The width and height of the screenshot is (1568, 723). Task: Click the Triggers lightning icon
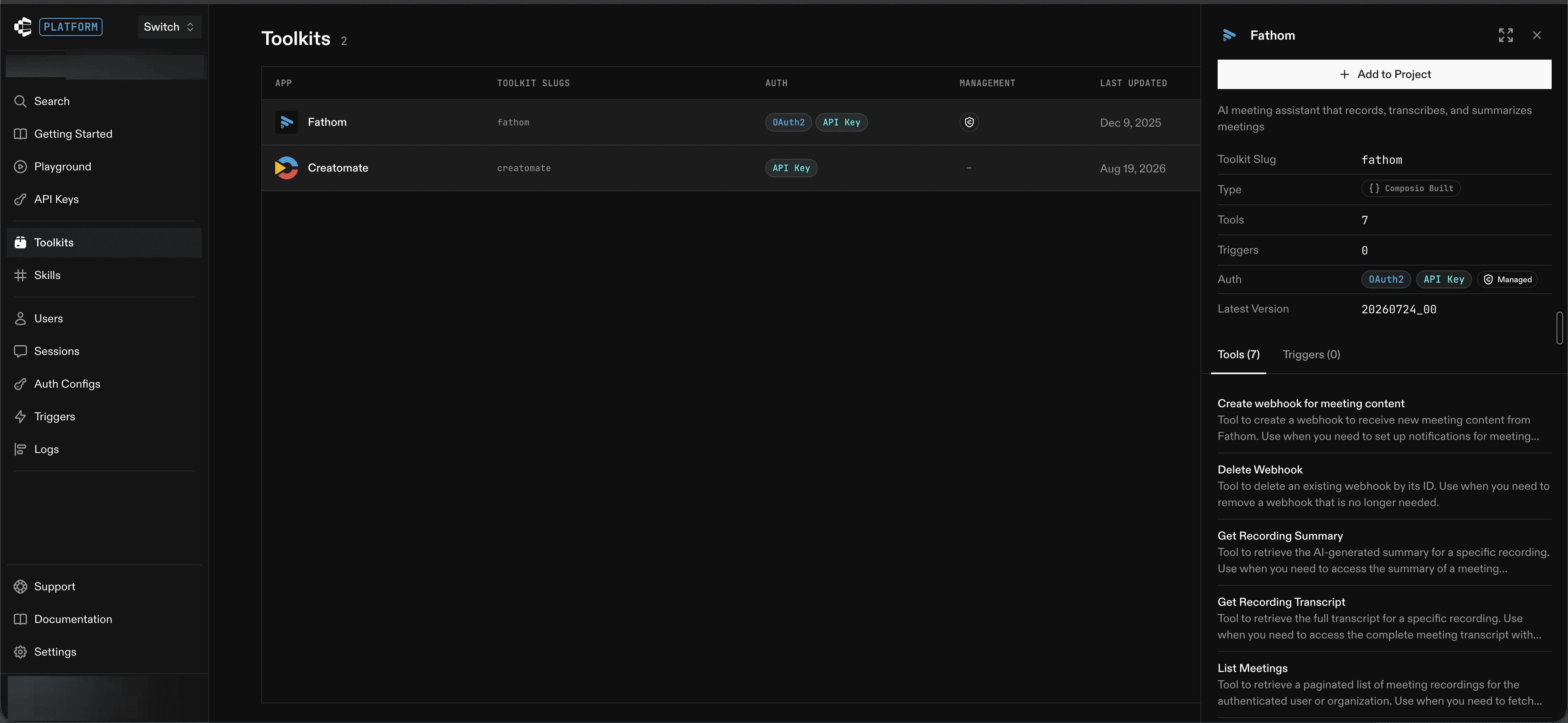(21, 417)
